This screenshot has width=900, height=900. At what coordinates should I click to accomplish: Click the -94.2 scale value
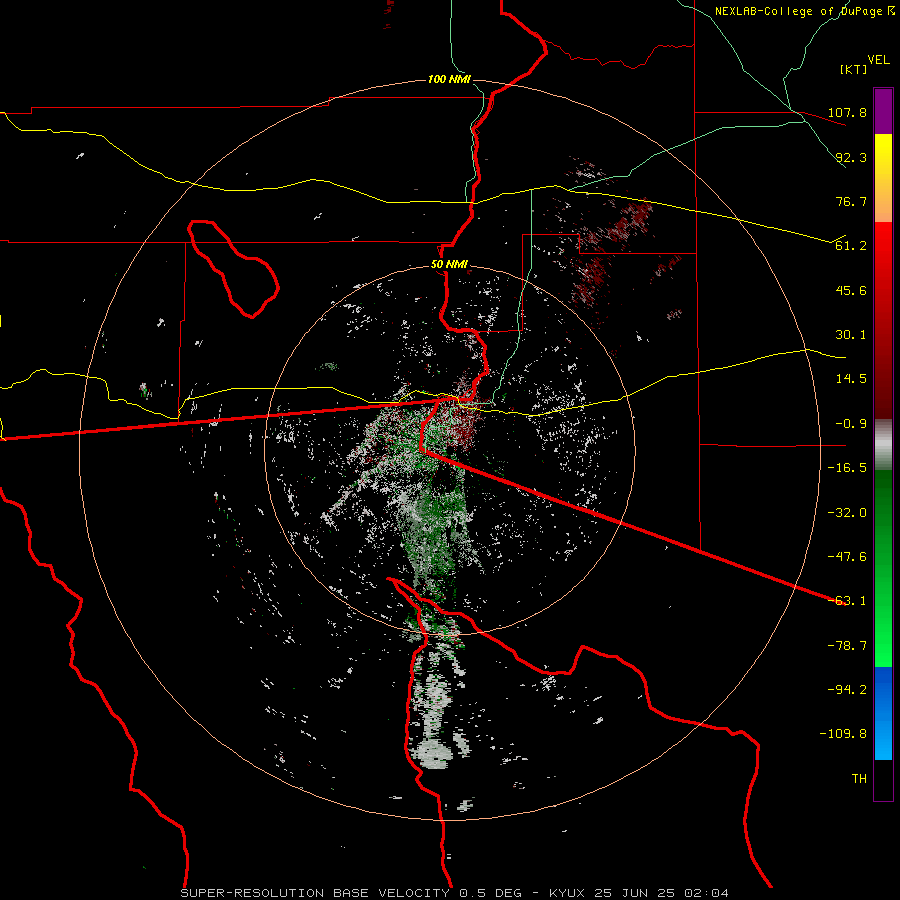pos(847,690)
